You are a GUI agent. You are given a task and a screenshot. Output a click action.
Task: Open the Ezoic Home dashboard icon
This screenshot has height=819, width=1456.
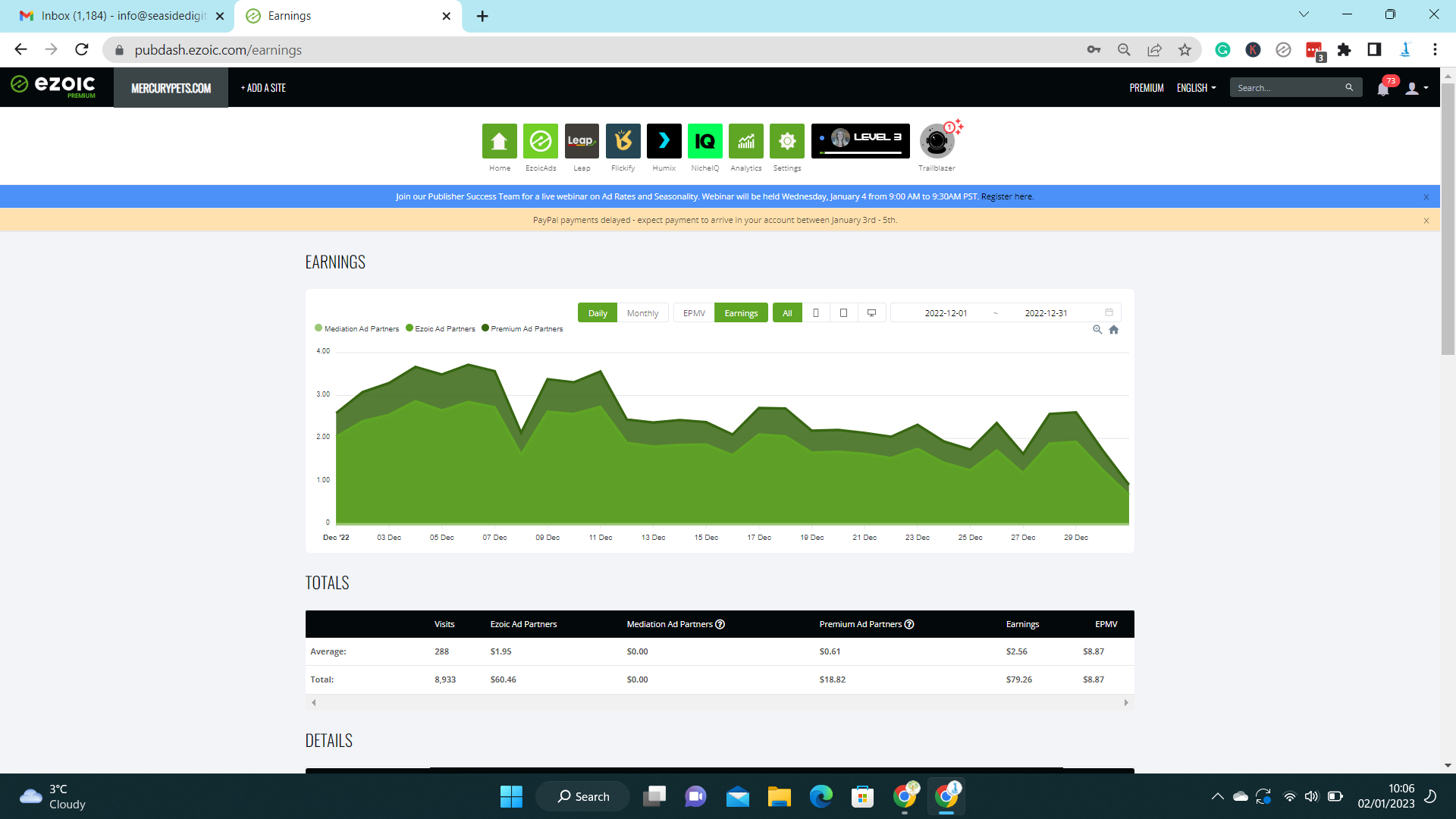tap(499, 141)
